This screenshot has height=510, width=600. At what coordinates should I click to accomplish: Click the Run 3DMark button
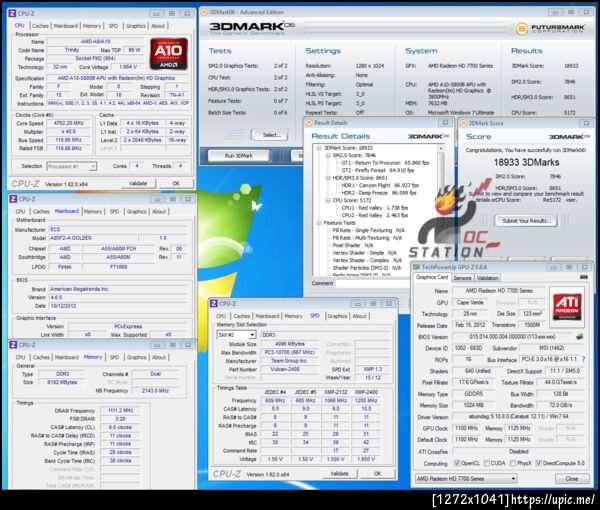[238, 156]
